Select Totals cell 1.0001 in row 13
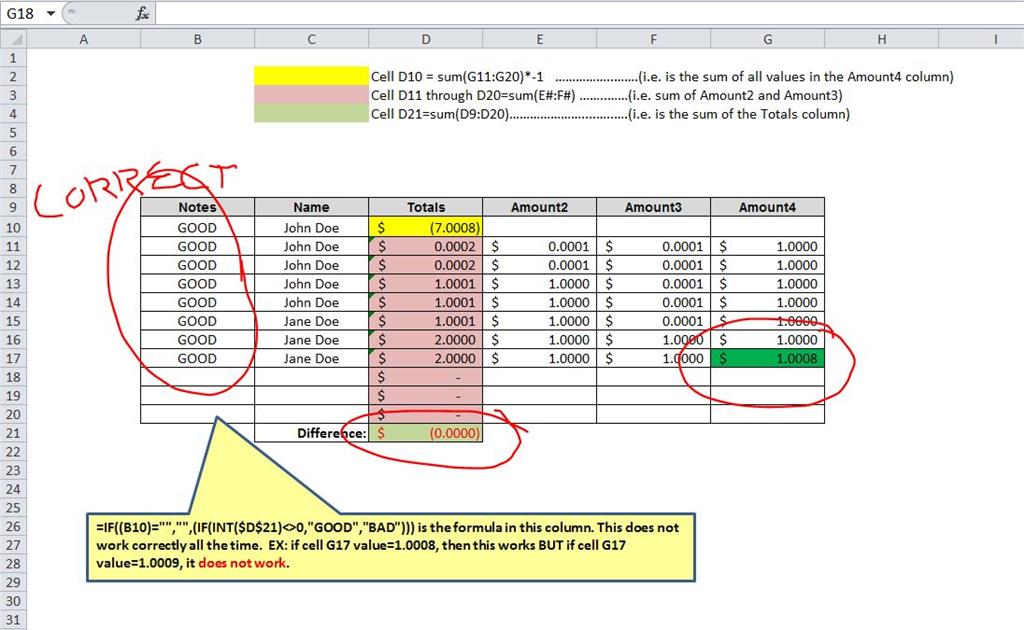This screenshot has height=630, width=1024. (426, 283)
